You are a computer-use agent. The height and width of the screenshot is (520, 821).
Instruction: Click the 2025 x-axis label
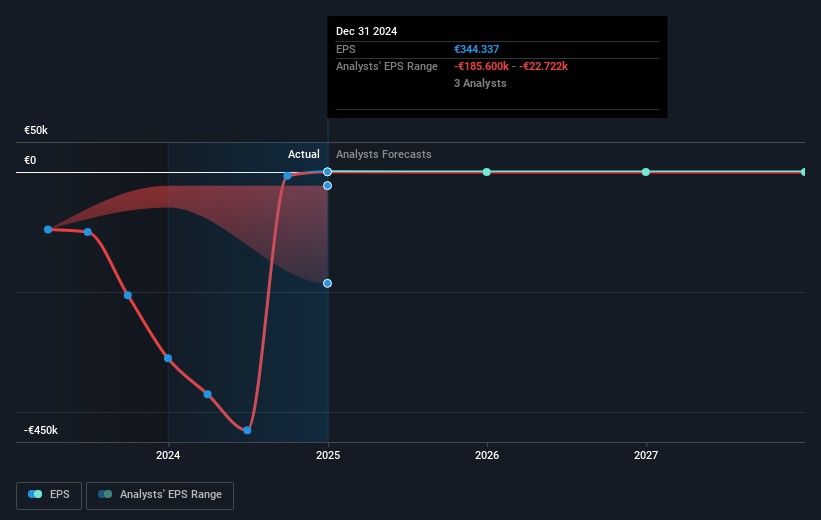pyautogui.click(x=328, y=456)
